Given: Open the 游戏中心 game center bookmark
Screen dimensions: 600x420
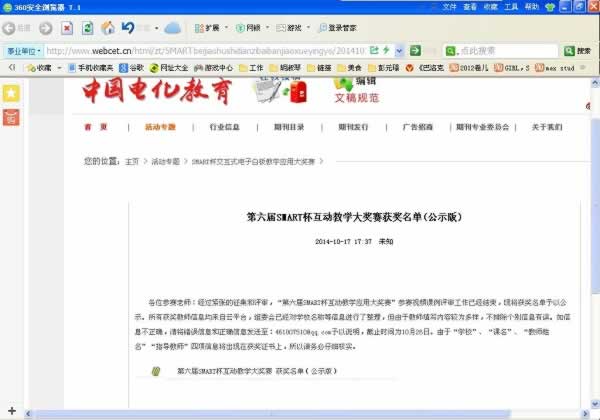Looking at the screenshot, I should 214,68.
